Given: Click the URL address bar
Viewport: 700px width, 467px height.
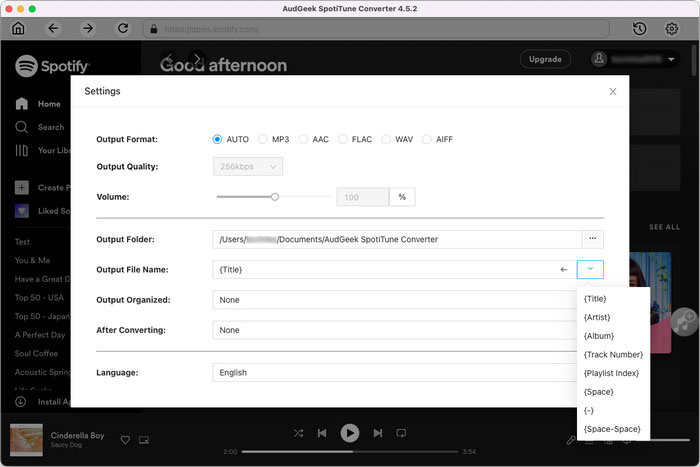Looking at the screenshot, I should tap(376, 29).
